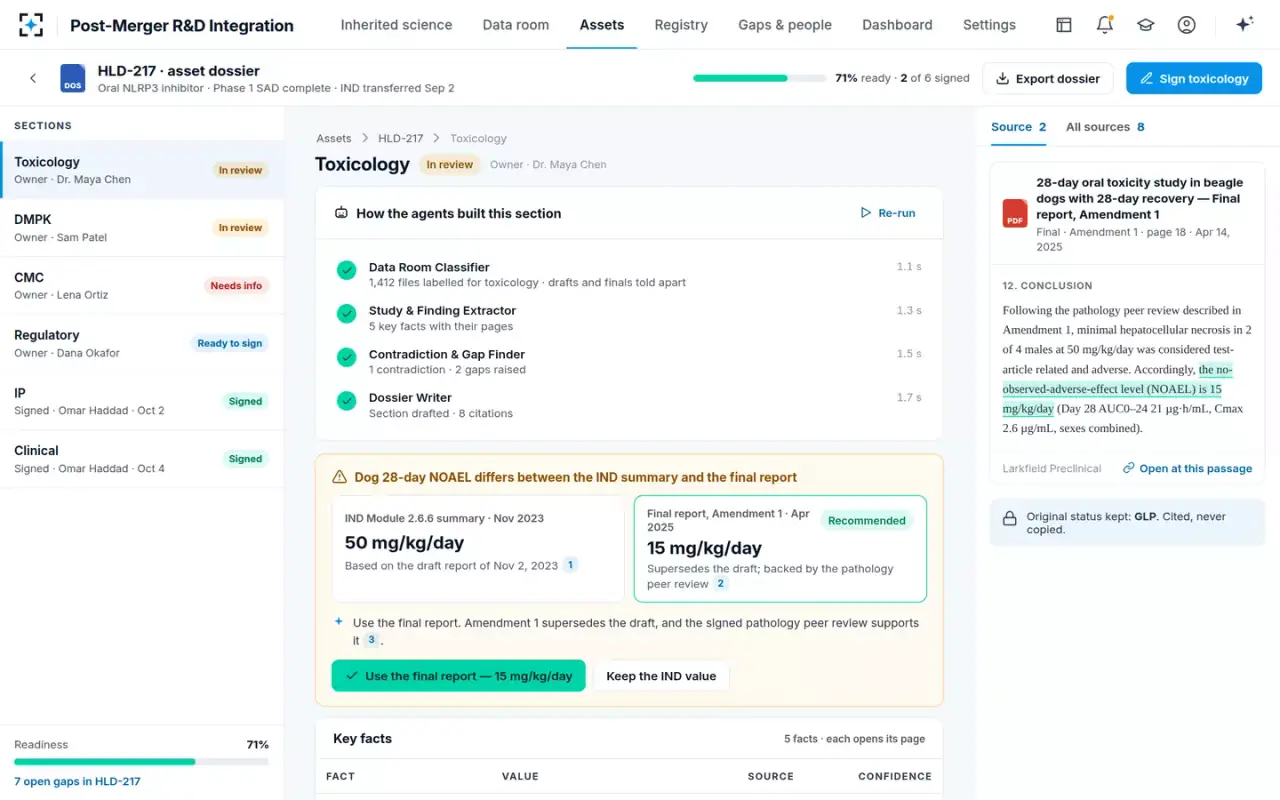Open the Dashboard tab
This screenshot has width=1280, height=800.
(x=897, y=25)
